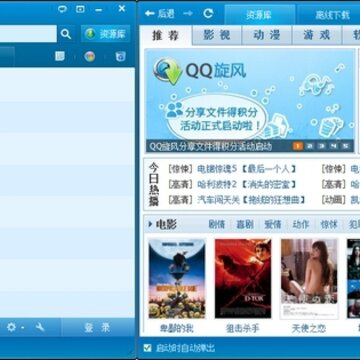Image resolution: width=360 pixels, height=360 pixels.
Task: Filter movies by 爱情 genre
Action: click(273, 224)
